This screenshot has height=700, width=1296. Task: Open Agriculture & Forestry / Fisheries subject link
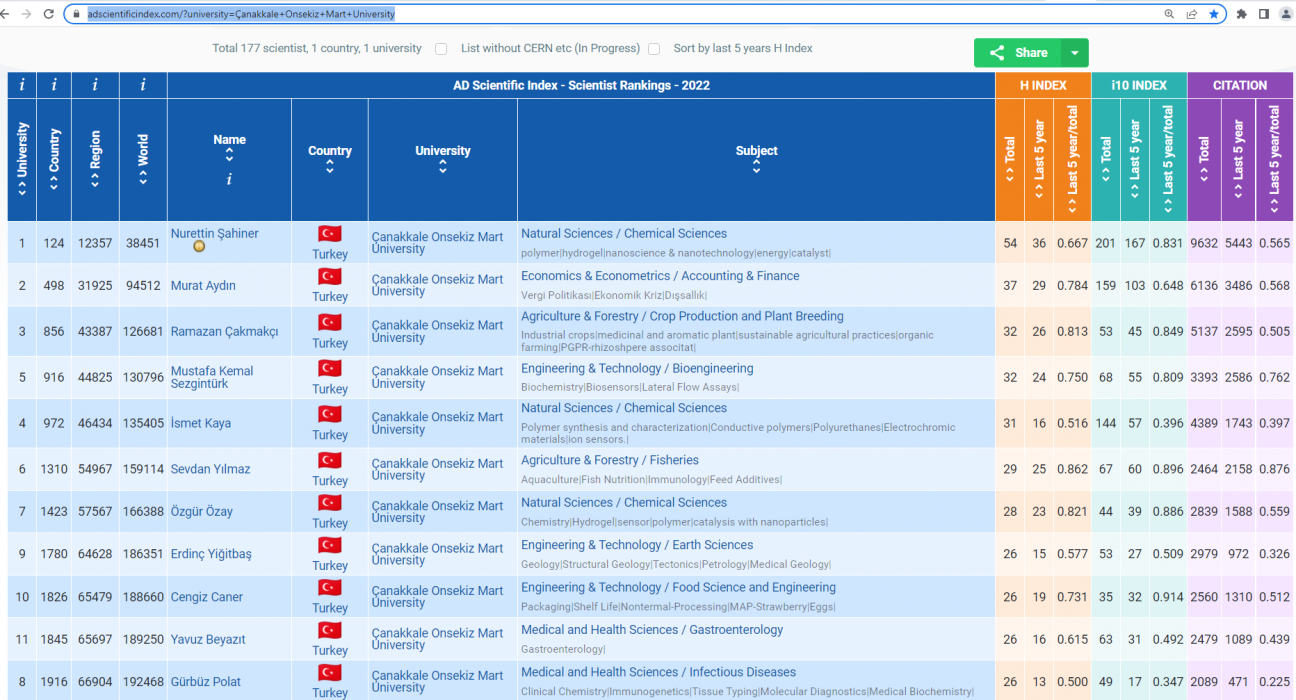coord(610,460)
